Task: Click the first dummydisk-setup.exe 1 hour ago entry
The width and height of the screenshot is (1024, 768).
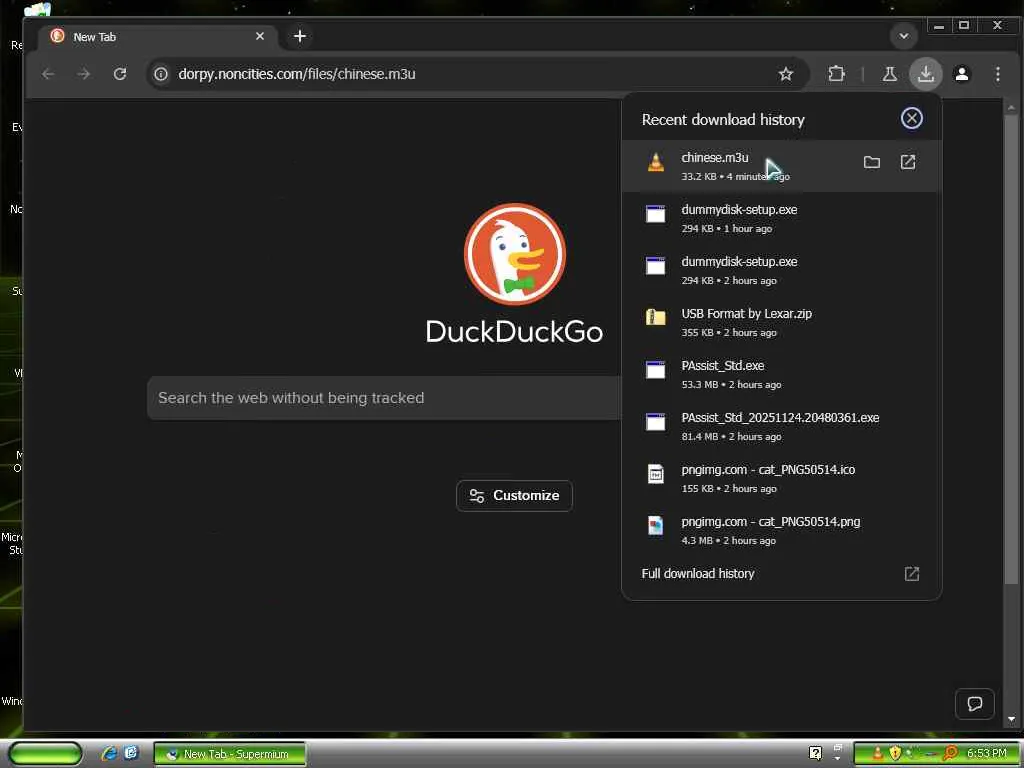Action: (781, 218)
